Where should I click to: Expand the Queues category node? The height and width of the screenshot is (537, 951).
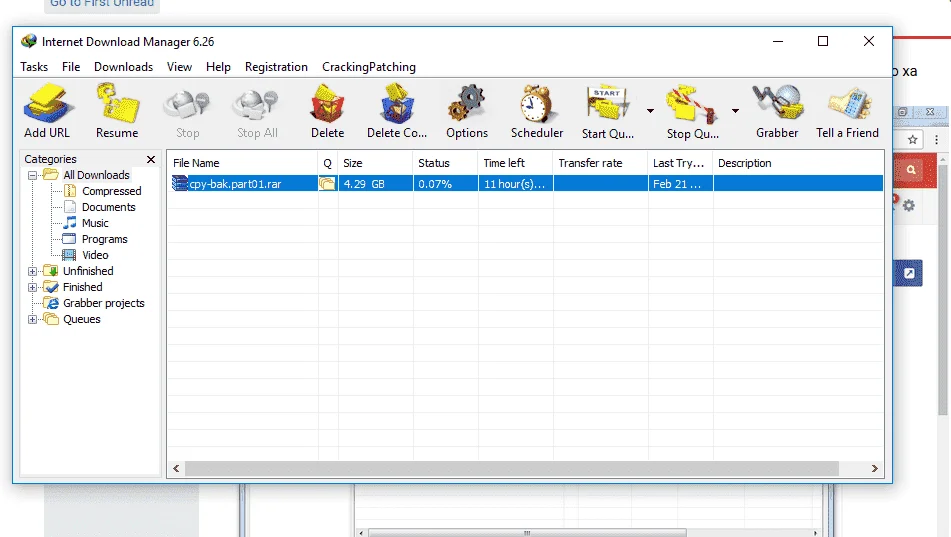[33, 319]
